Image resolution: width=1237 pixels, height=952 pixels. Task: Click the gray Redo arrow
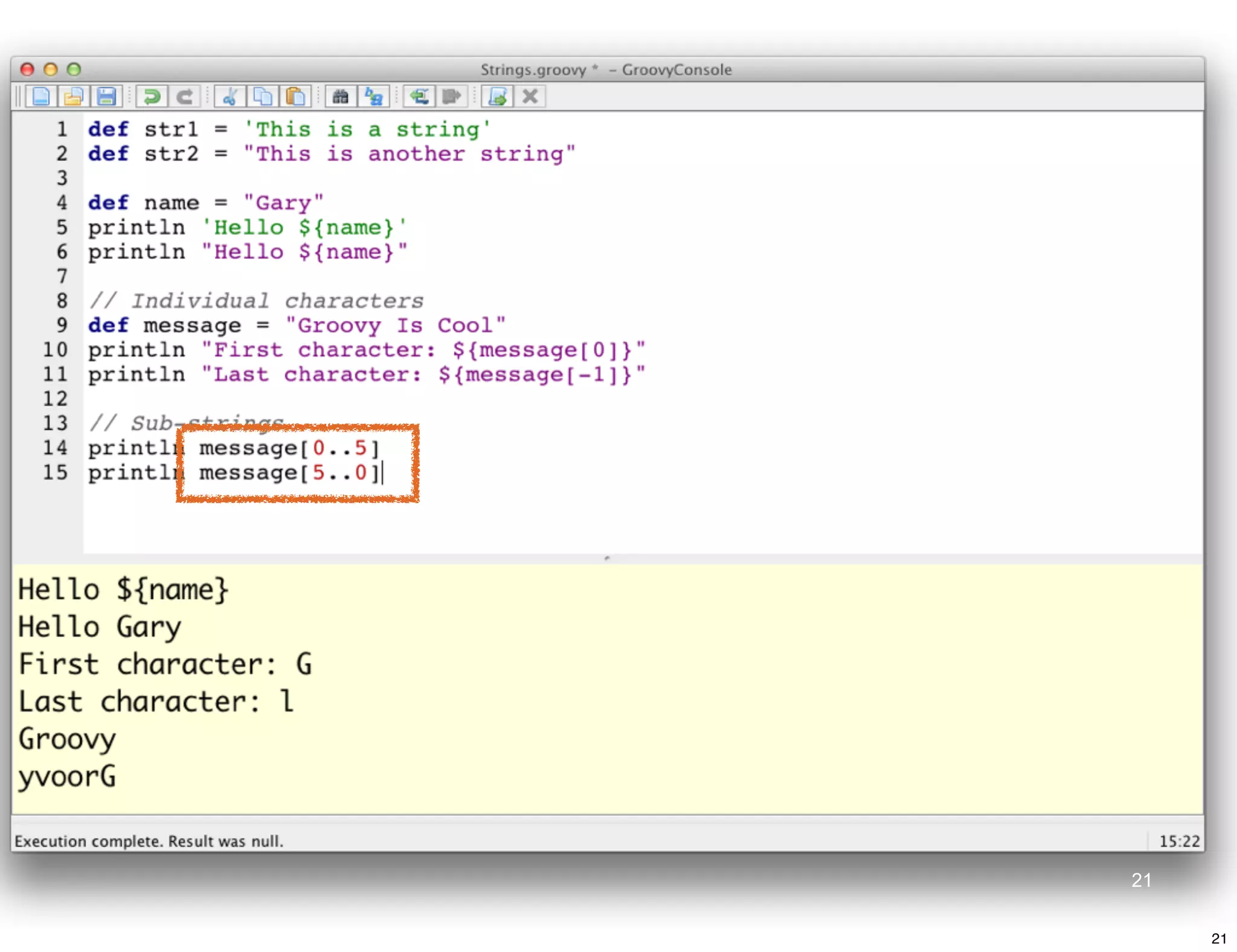click(185, 97)
